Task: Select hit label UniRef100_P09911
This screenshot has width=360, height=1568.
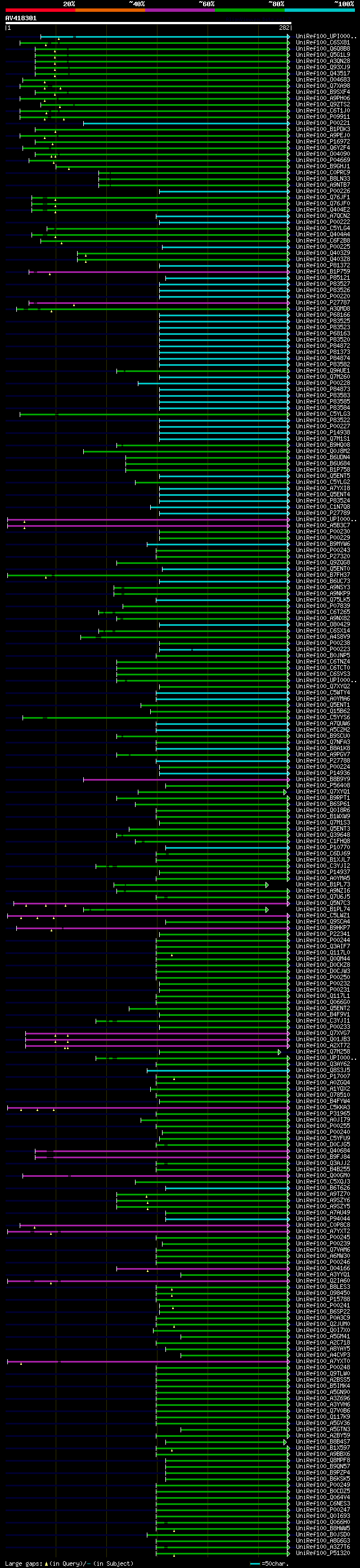Action: coord(323,117)
